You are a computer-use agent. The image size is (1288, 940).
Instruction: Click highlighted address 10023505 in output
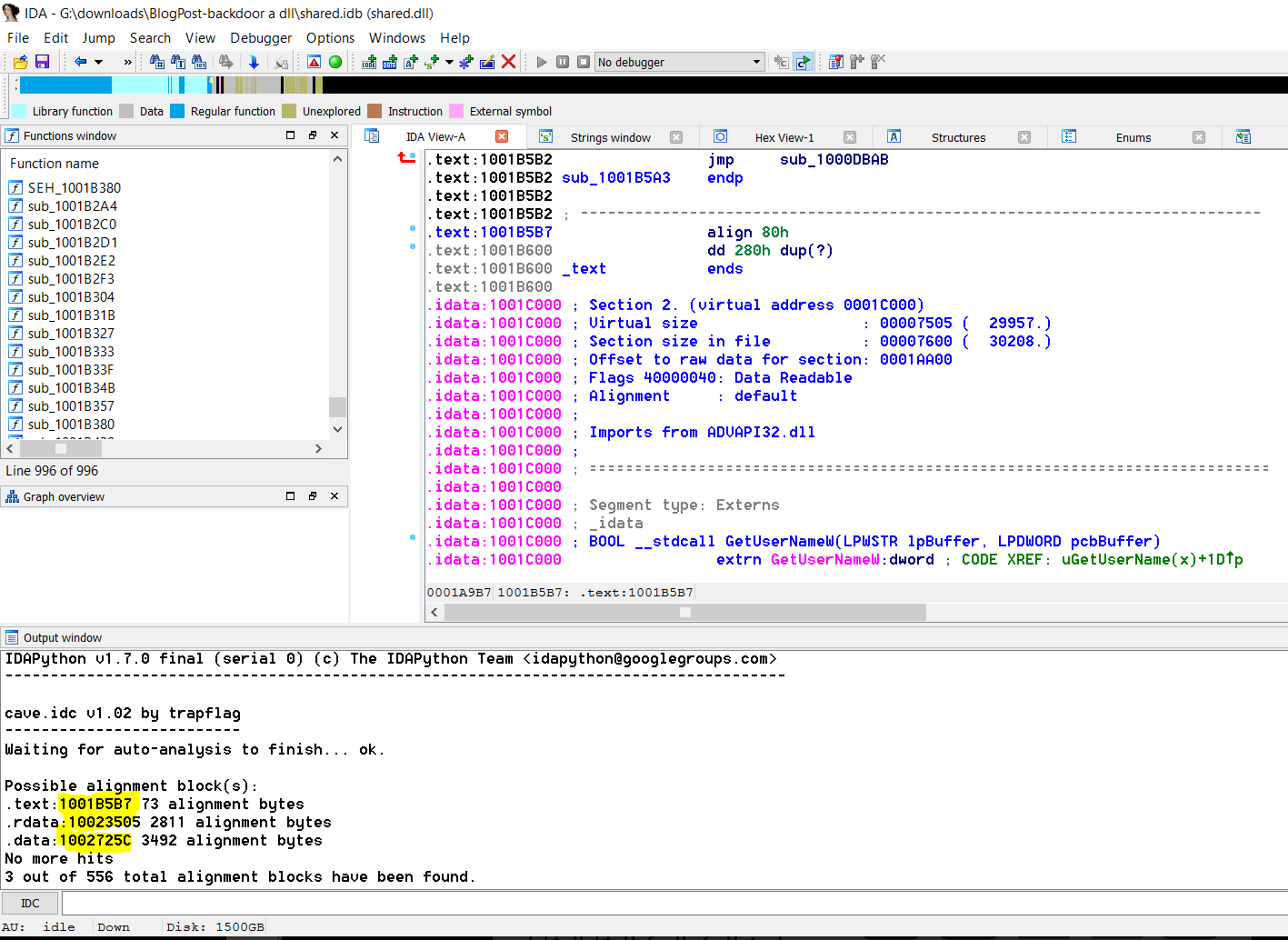(x=105, y=823)
